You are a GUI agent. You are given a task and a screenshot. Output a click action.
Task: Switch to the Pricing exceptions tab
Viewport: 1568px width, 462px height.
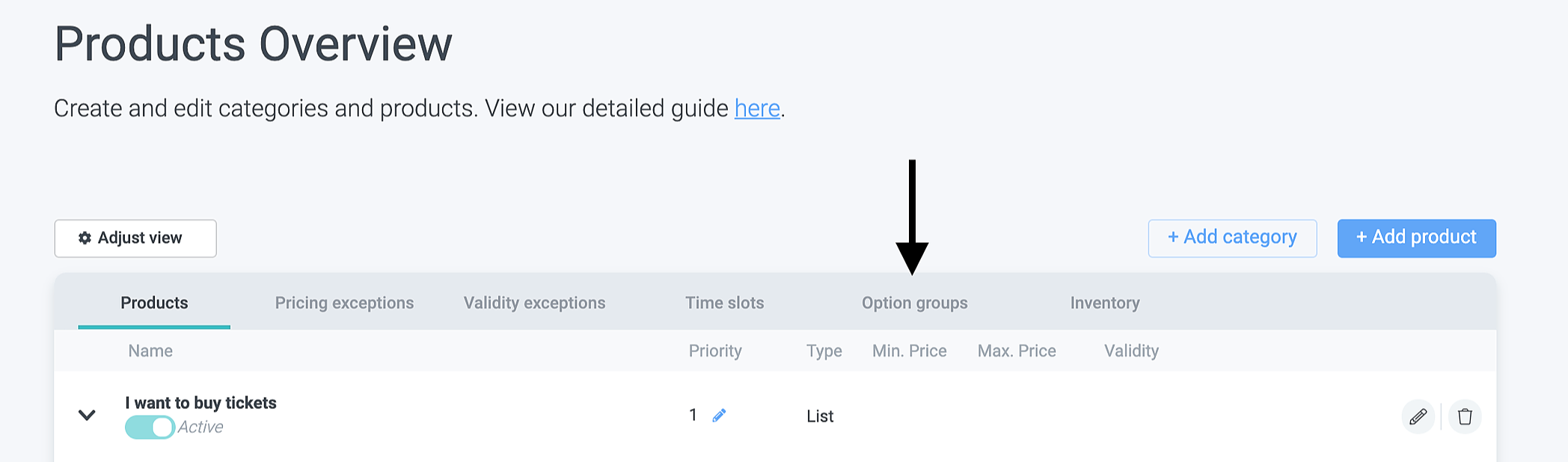pos(344,303)
